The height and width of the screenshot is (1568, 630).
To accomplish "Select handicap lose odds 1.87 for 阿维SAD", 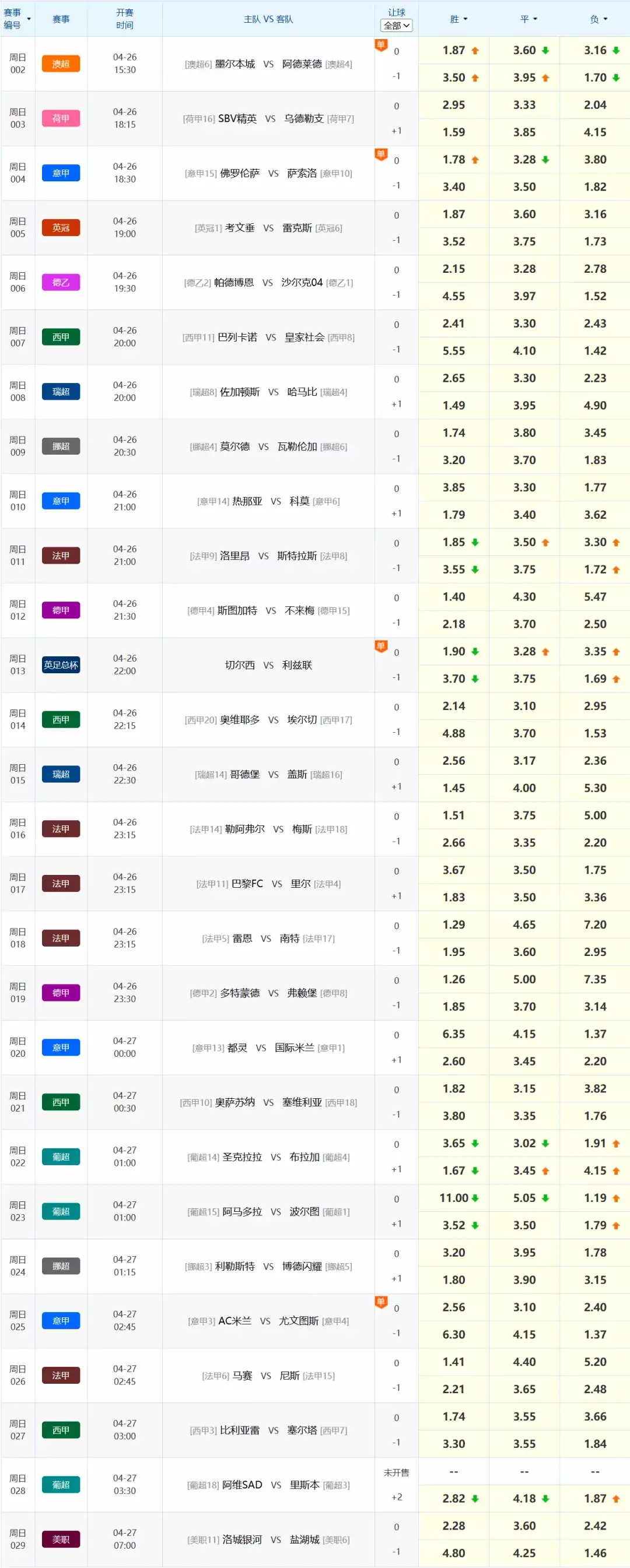I will (594, 1499).
